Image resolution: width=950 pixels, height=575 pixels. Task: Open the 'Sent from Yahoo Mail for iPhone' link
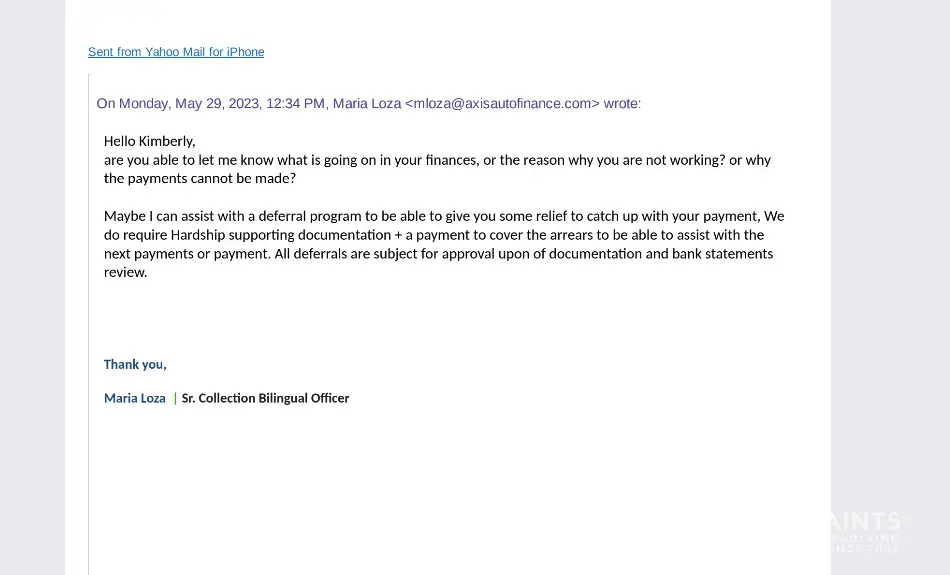pos(176,52)
